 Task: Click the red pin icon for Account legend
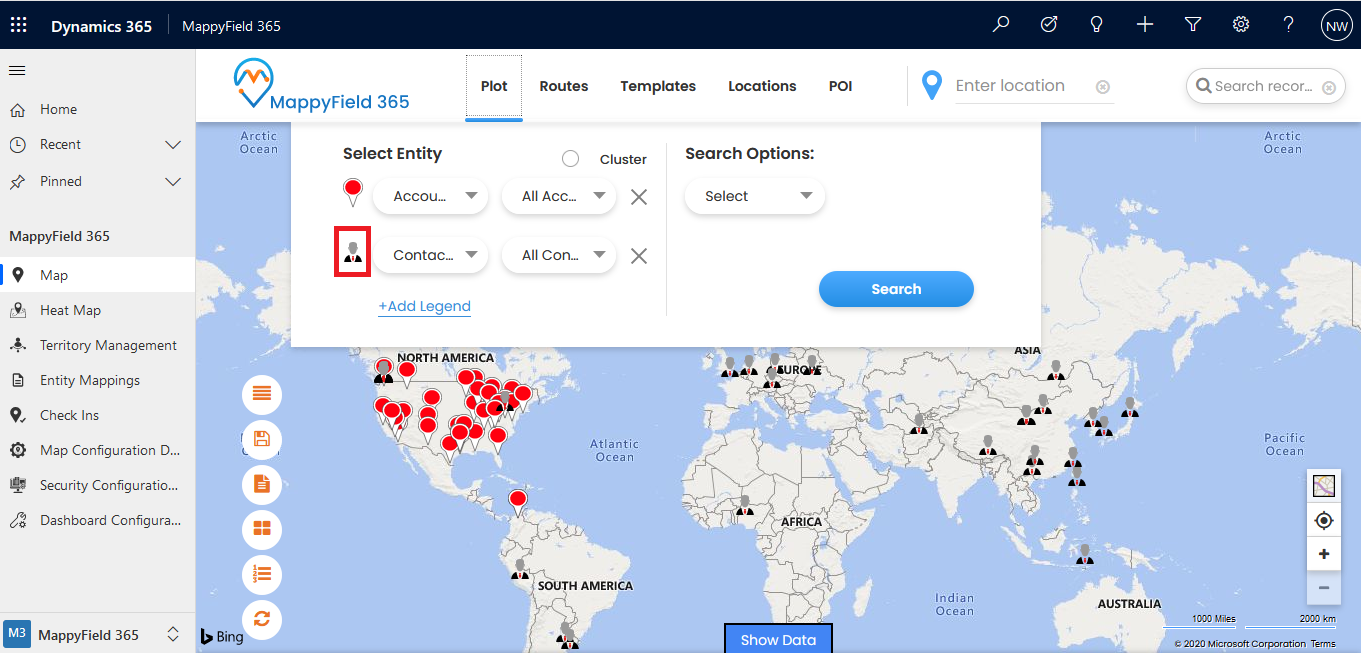click(352, 193)
